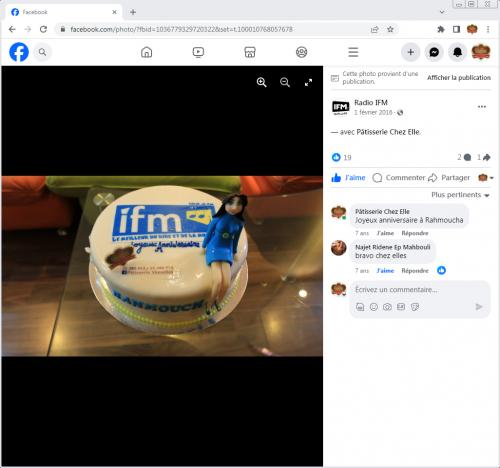Screen dimensions: 500x468
Task: Open Messenger chats icon
Action: pos(434,52)
